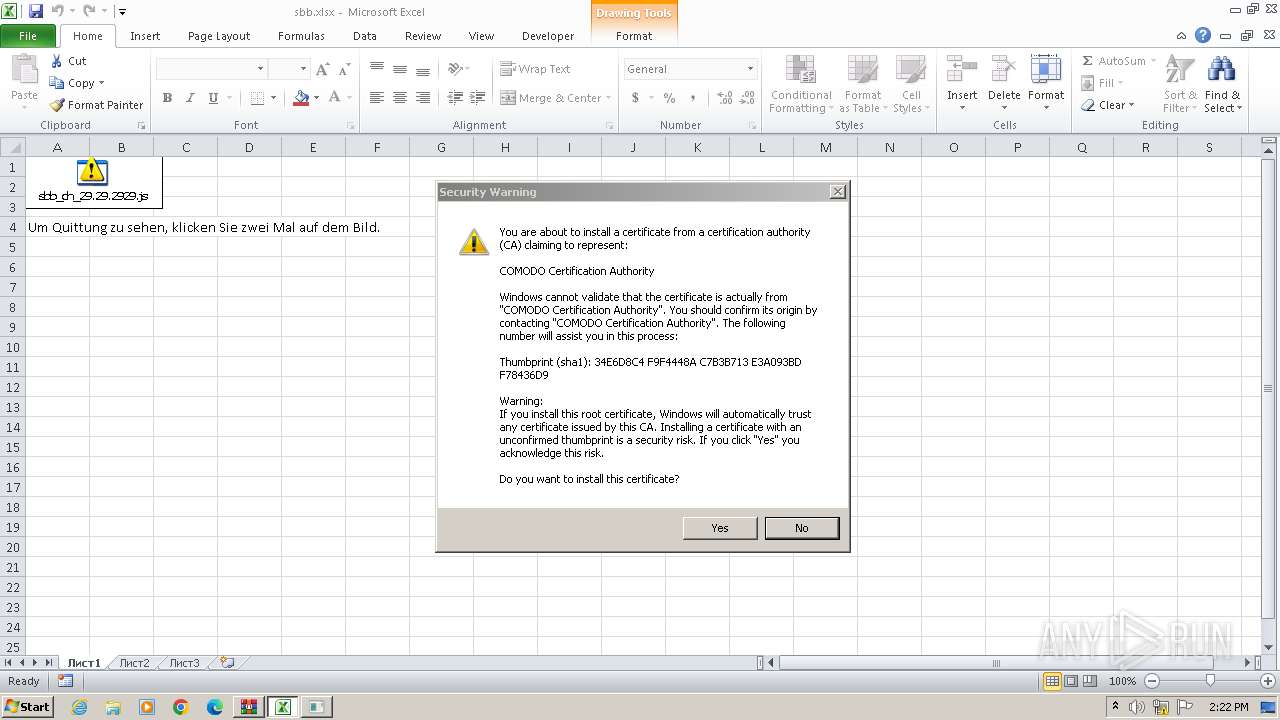The height and width of the screenshot is (720, 1280).
Task: Open Conditional Formatting menu
Action: pyautogui.click(x=801, y=84)
